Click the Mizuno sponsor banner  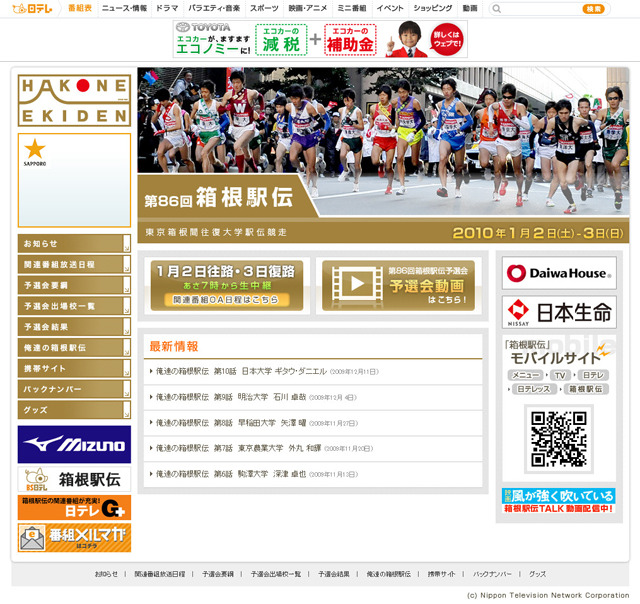[74, 444]
